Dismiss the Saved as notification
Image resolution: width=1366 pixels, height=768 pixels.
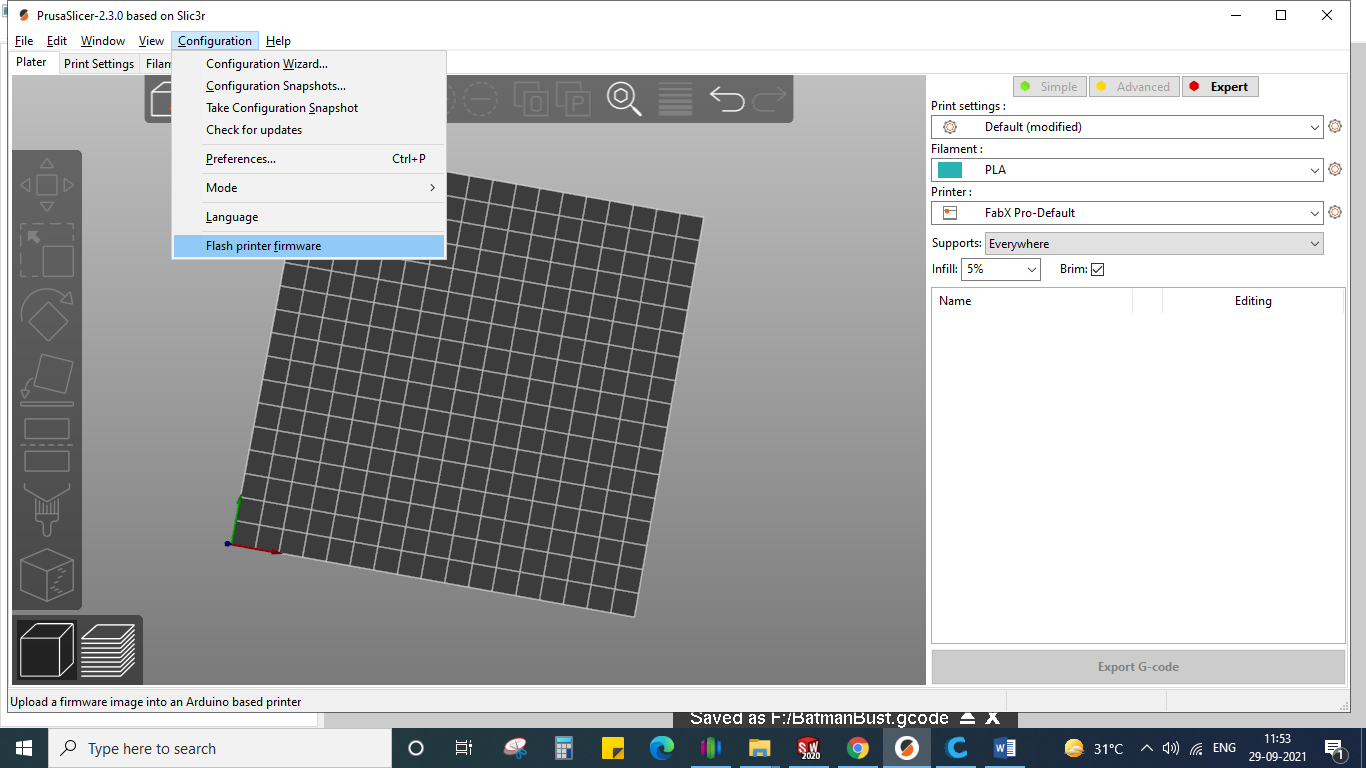pos(992,718)
